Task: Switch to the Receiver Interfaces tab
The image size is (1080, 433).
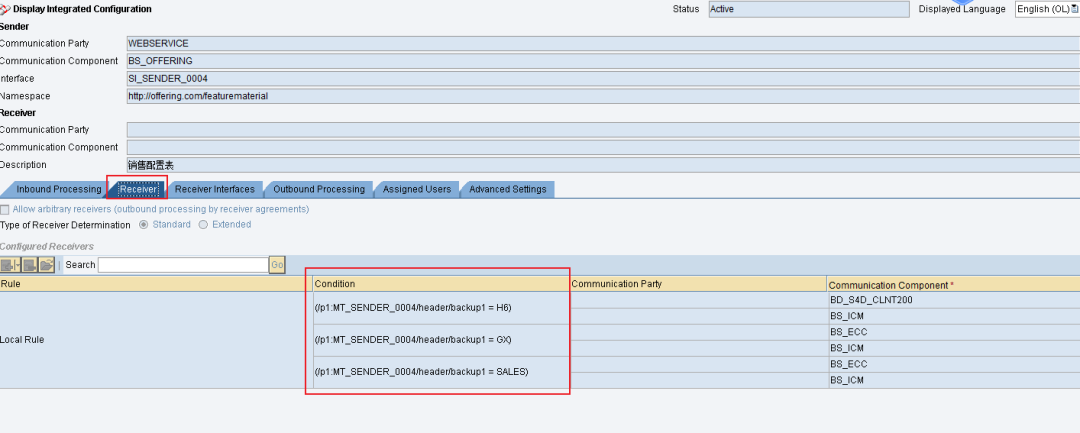Action: point(214,189)
